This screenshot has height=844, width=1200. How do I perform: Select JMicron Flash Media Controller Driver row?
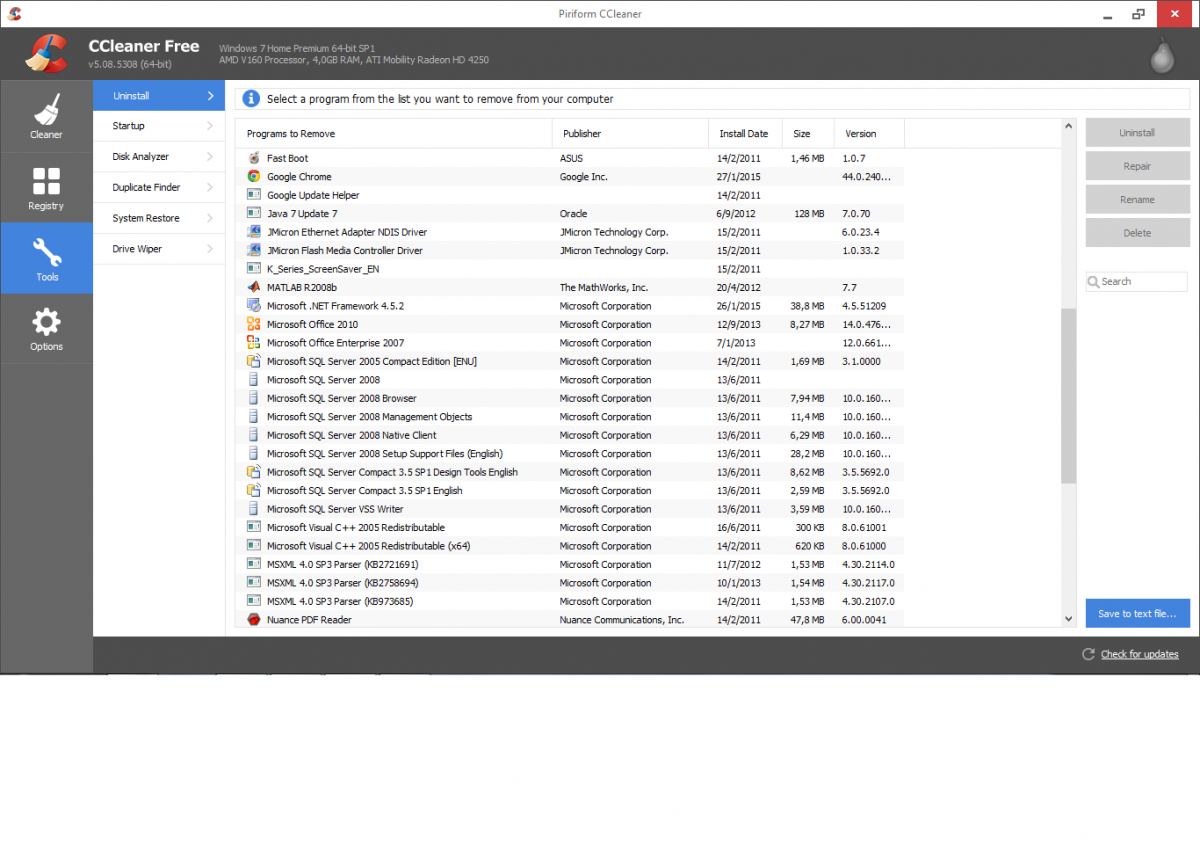(571, 251)
